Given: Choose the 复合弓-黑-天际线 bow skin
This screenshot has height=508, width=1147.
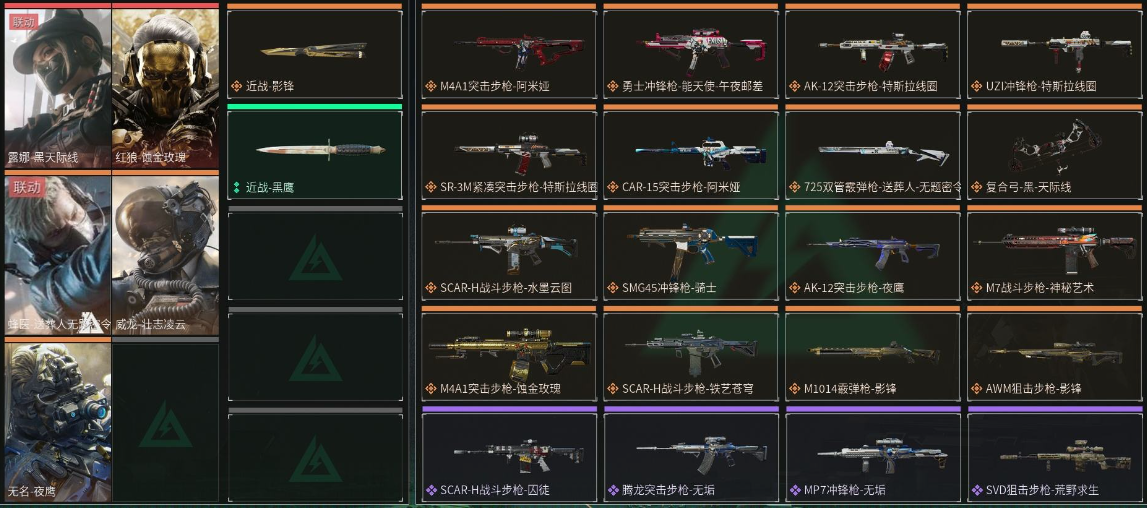Looking at the screenshot, I should (1055, 154).
